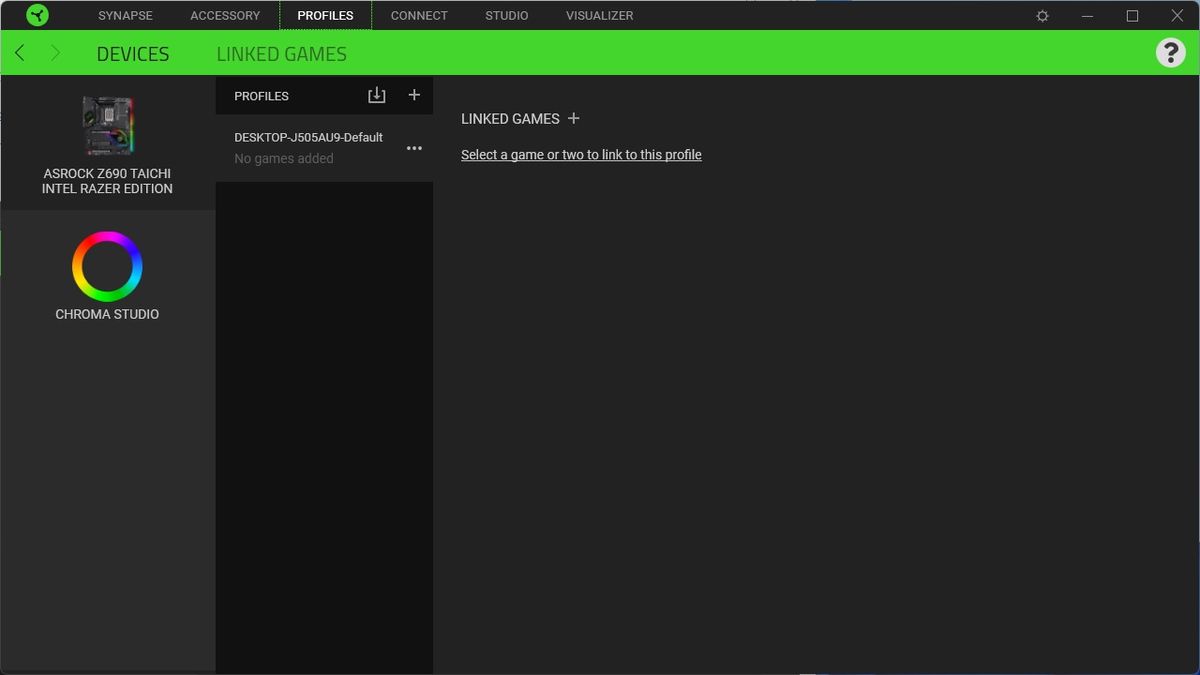Switch to the Synapse tab

pos(125,16)
